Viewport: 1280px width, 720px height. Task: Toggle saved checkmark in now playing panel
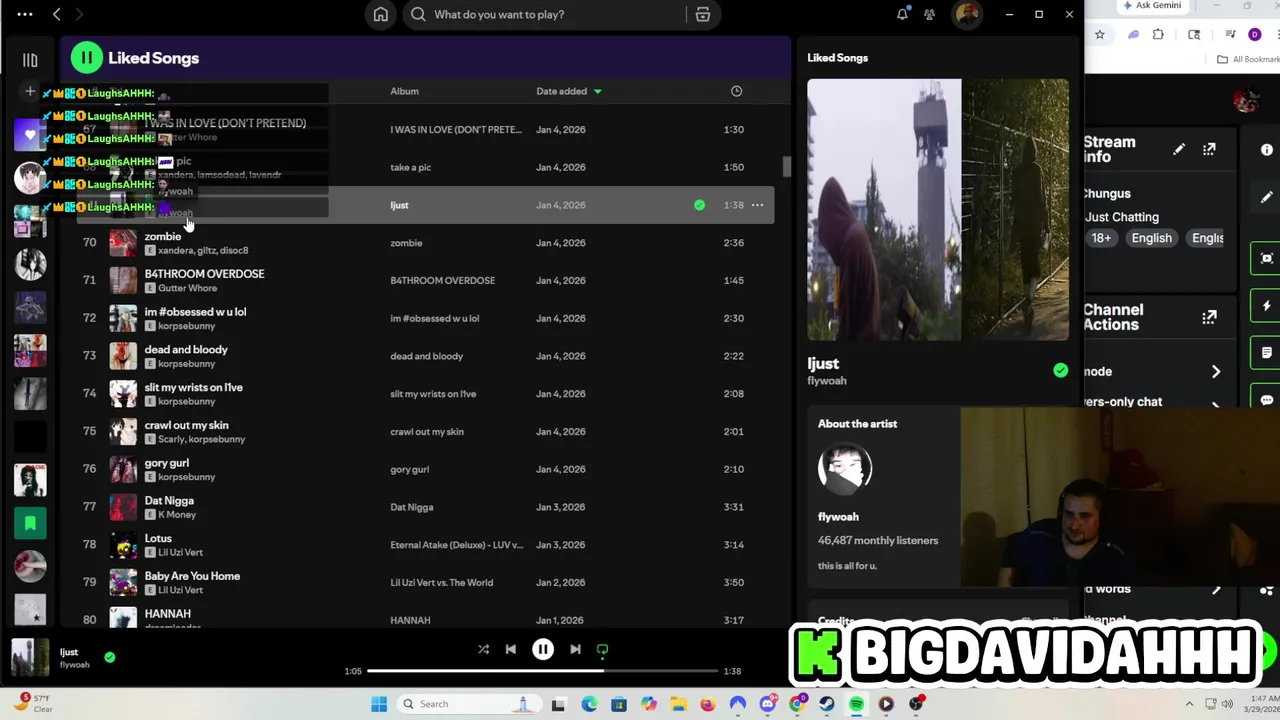(x=1060, y=371)
